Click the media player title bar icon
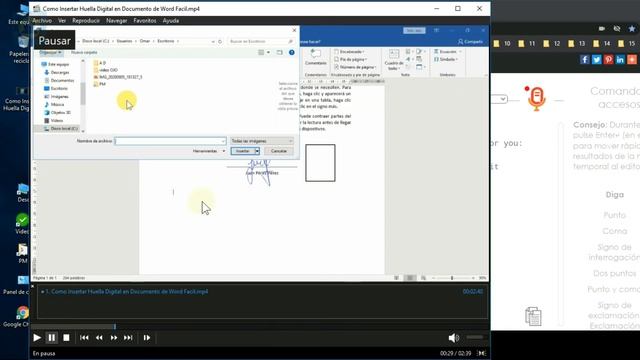 coord(37,9)
